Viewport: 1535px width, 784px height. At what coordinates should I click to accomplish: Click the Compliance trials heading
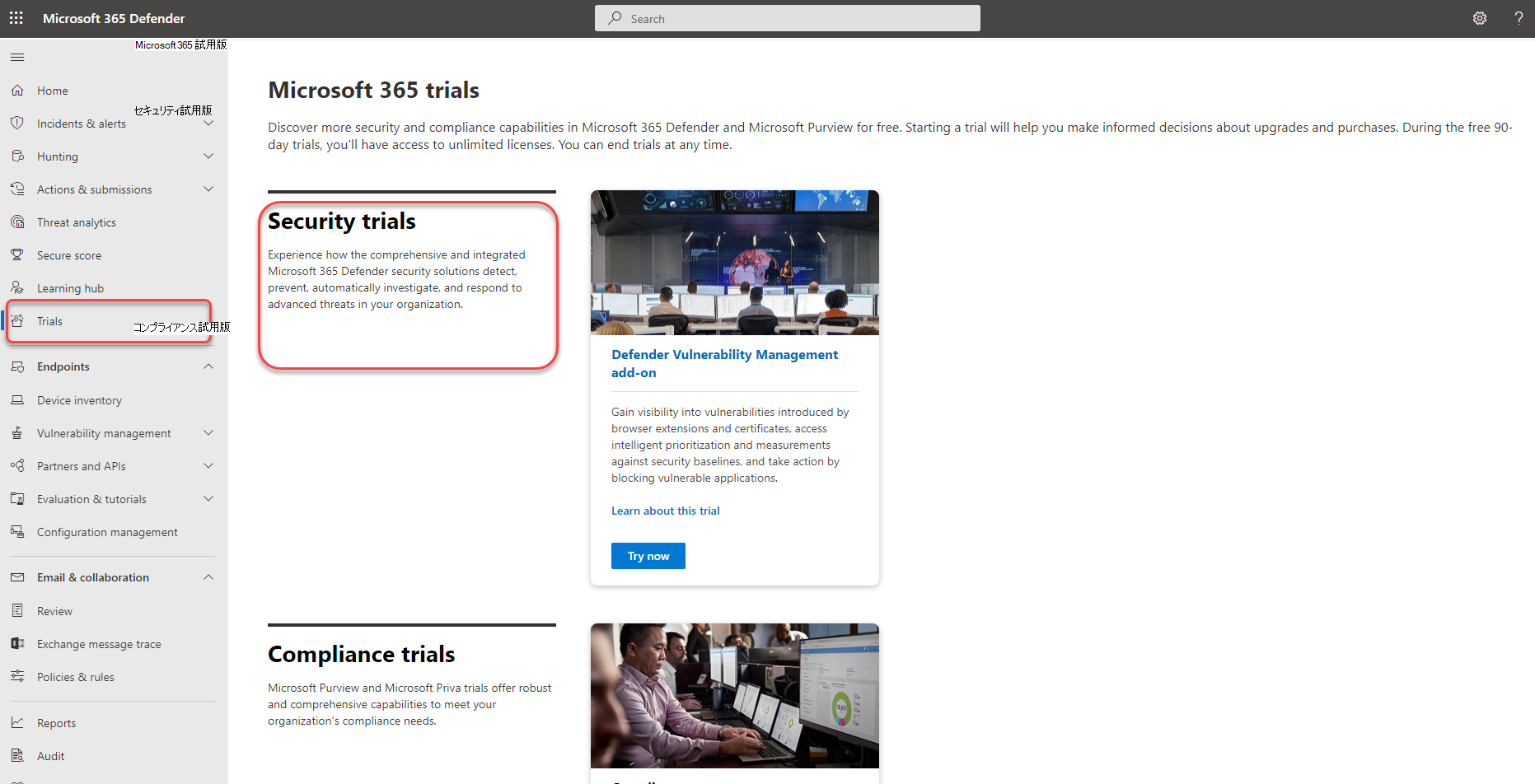point(362,654)
